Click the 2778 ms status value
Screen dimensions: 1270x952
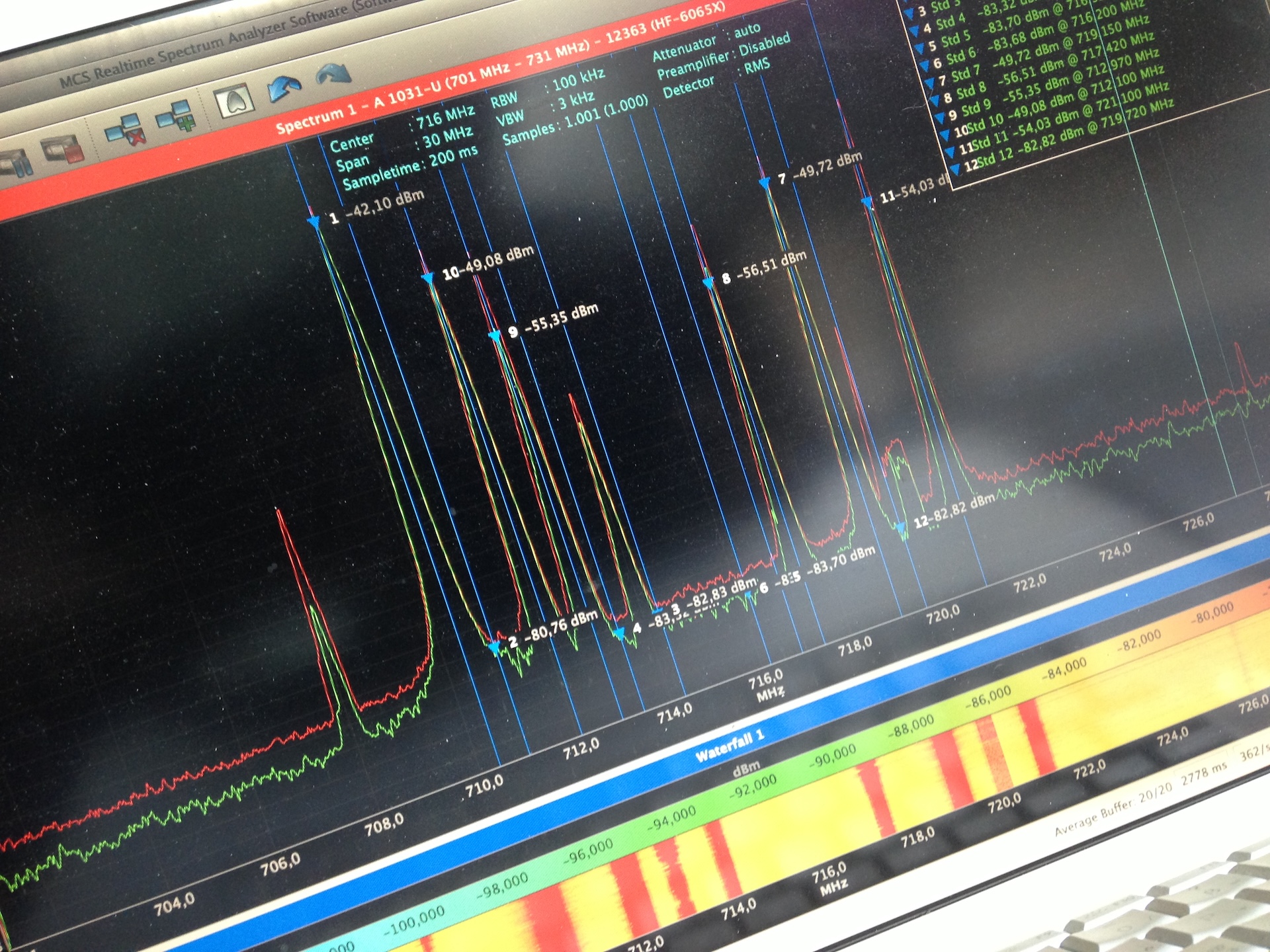coord(1205,773)
